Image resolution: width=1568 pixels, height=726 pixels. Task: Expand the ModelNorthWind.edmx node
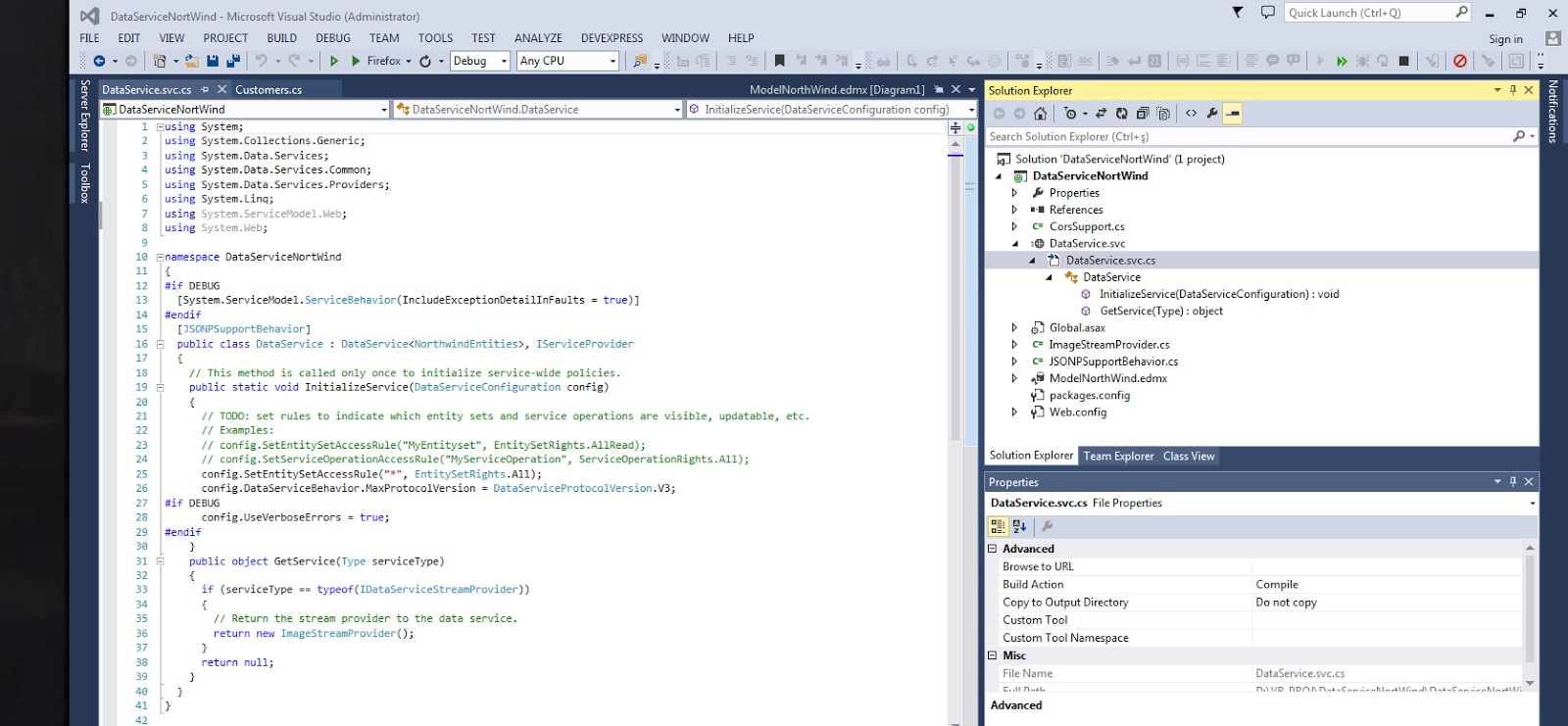[1014, 378]
